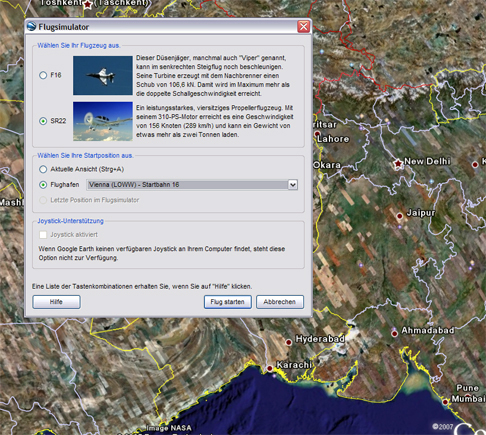Click the Google Earth icon in dialog title
The width and height of the screenshot is (486, 435).
(31, 27)
